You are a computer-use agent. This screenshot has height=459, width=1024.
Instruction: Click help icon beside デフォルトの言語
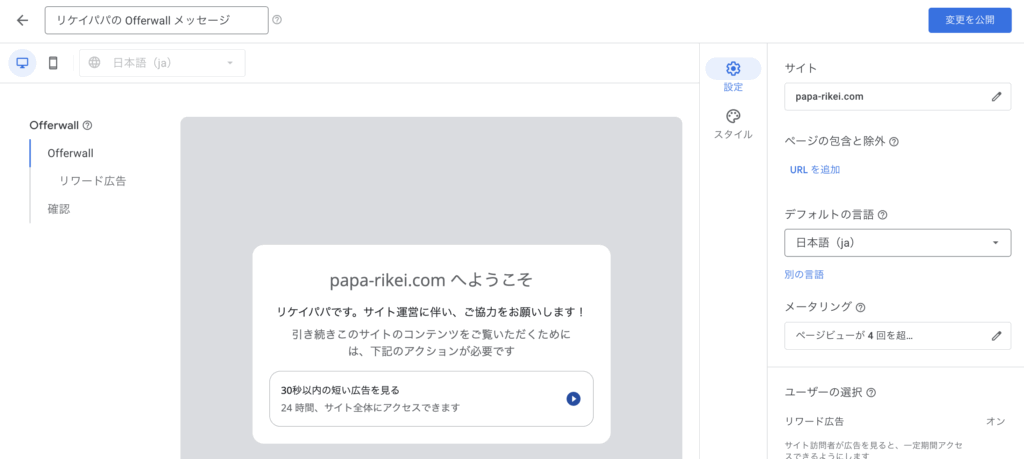click(x=882, y=215)
